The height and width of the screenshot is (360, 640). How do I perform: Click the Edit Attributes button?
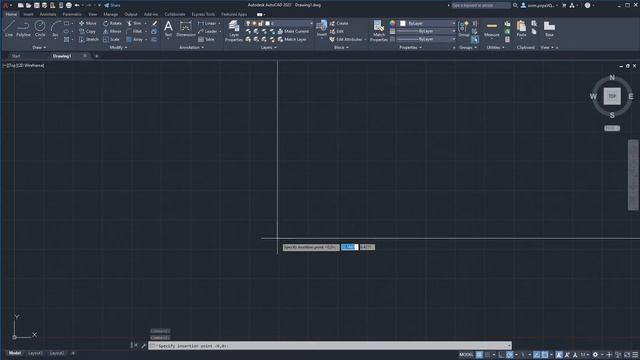346,40
